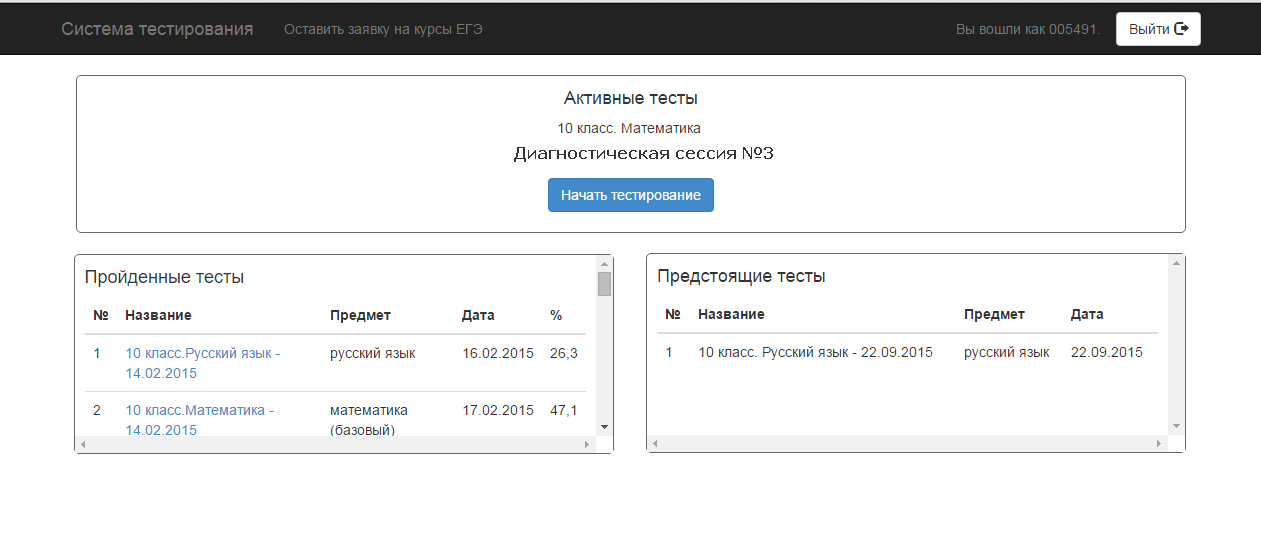Click right arrow of completed tests horizontal scrollbar
The image size is (1261, 544).
coord(588,444)
